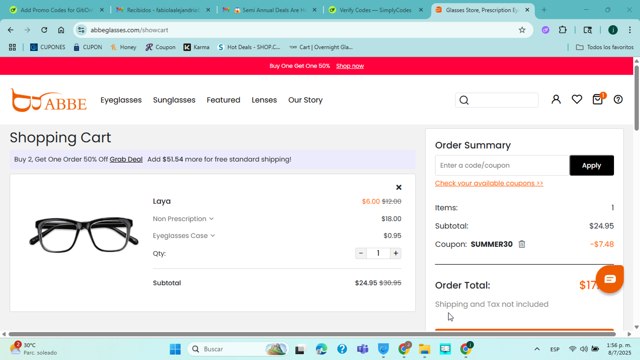Expand the Eyeglasses Case dropdown
The image size is (640, 360).
(184, 236)
